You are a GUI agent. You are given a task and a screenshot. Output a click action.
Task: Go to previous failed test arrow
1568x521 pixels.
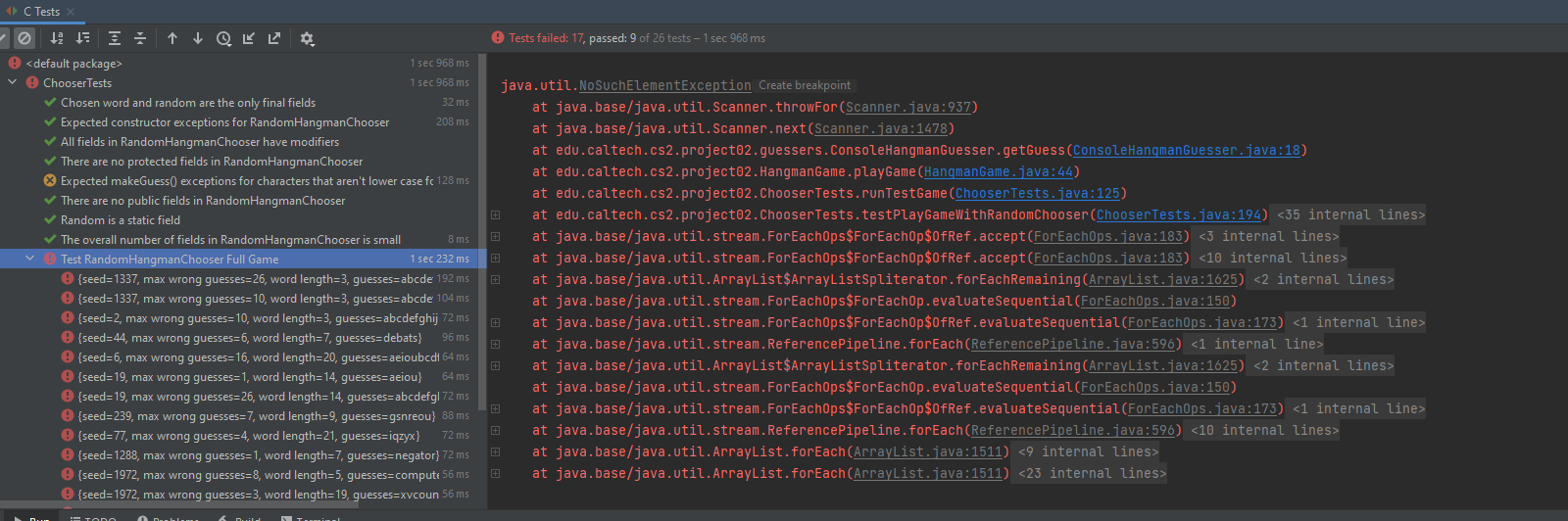[172, 38]
